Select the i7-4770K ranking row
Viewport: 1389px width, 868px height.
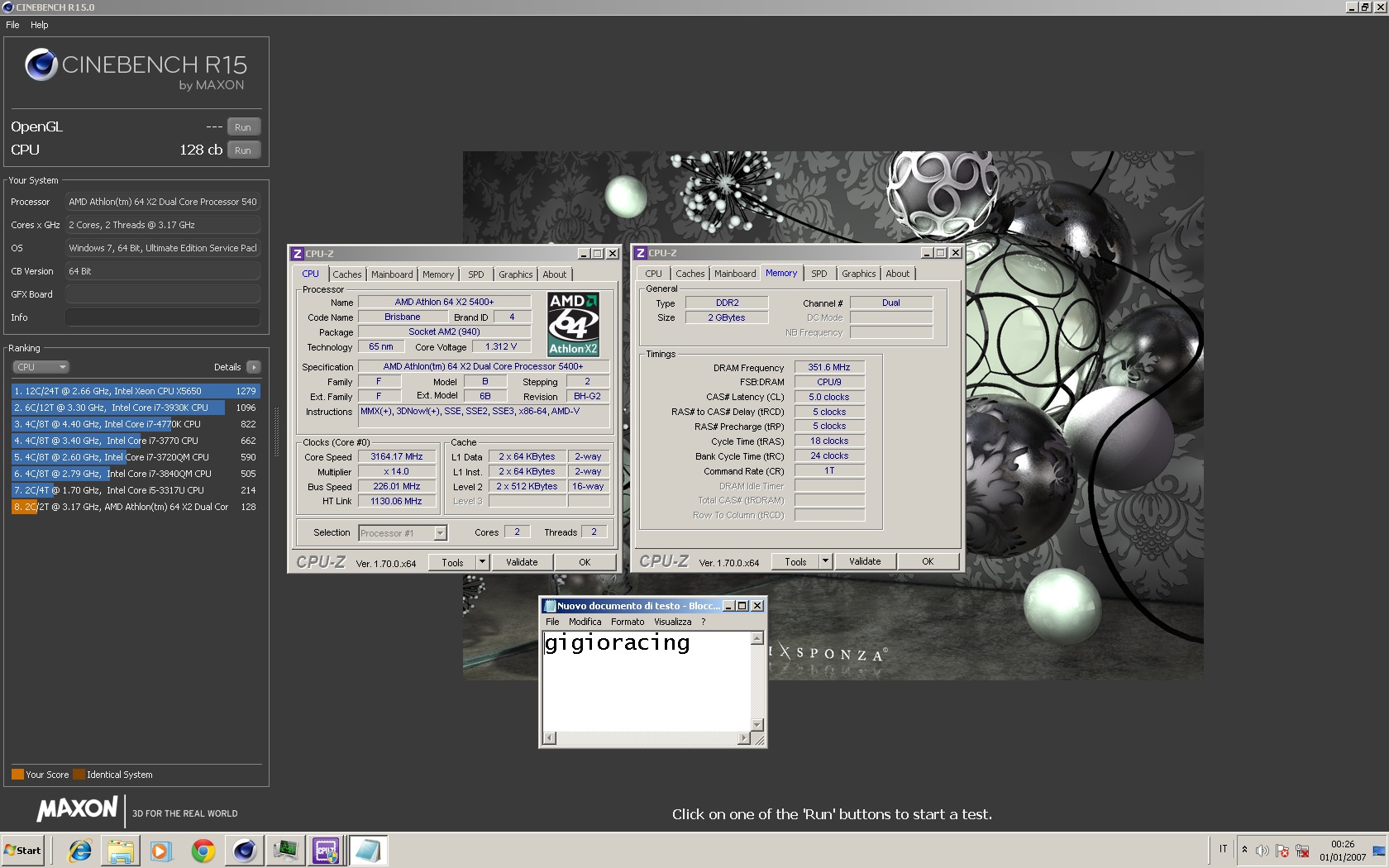(x=136, y=424)
